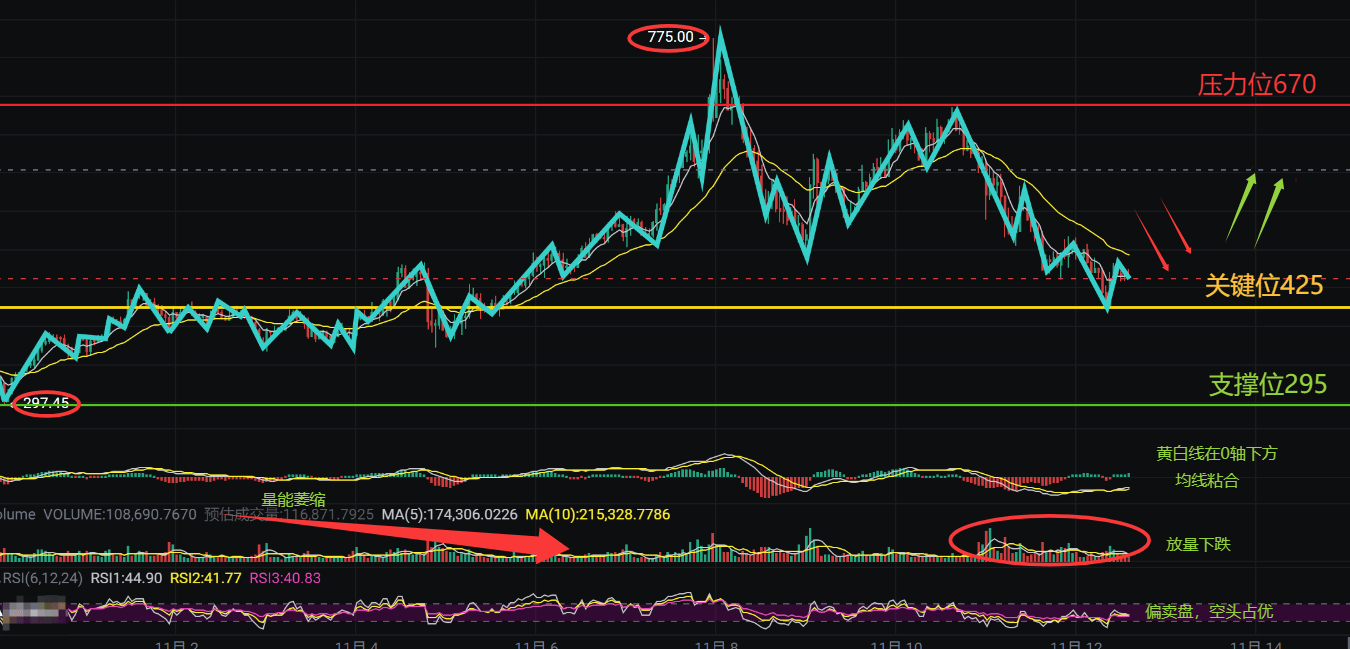
Task: Click the circled 297.45 low price label
Action: (45, 404)
